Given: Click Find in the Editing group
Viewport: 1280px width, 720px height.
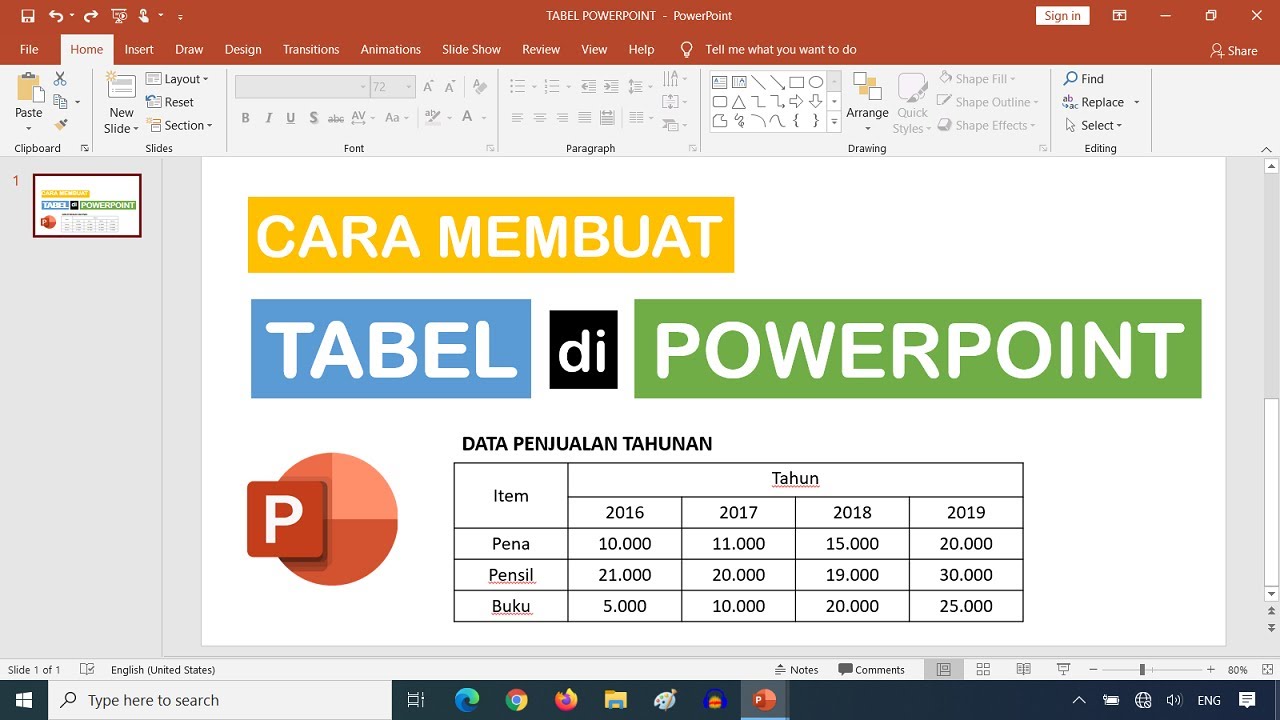Looking at the screenshot, I should click(1084, 79).
